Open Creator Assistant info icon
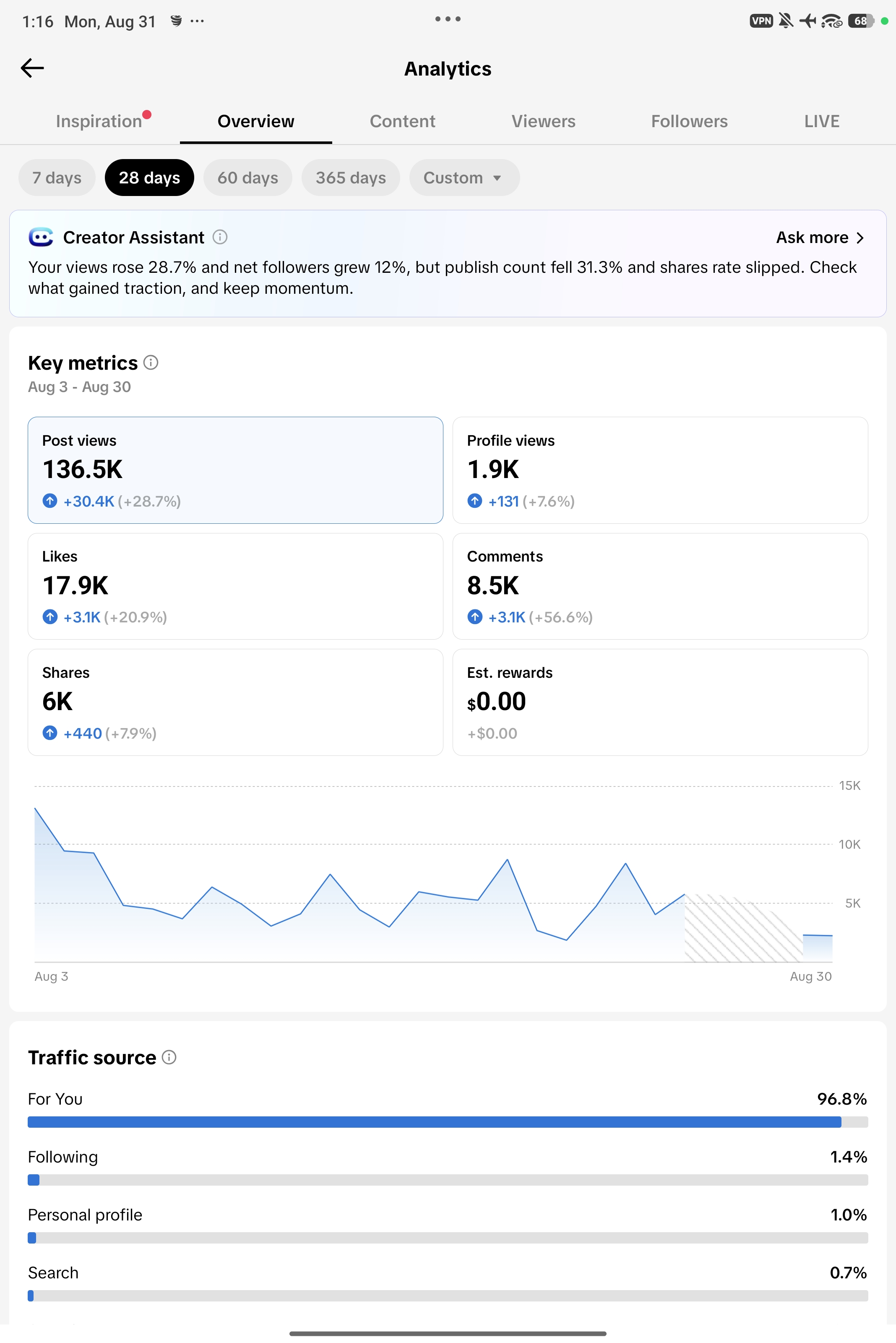Image resolution: width=896 pixels, height=1343 pixels. pos(220,237)
